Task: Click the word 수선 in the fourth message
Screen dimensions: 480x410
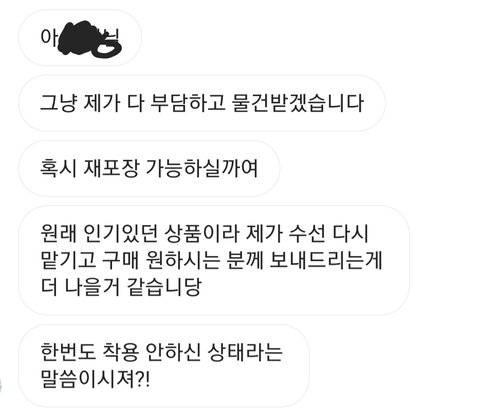Action: pyautogui.click(x=307, y=234)
